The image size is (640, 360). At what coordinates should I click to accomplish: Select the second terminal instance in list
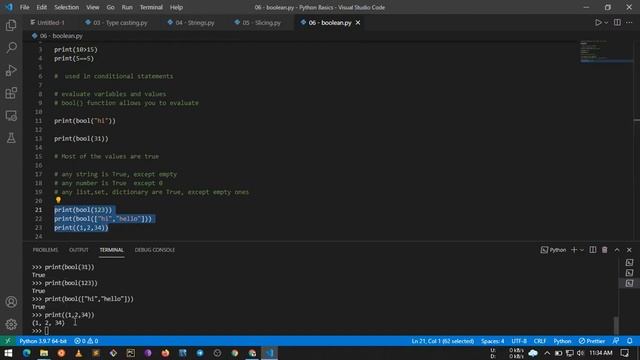(x=629, y=273)
